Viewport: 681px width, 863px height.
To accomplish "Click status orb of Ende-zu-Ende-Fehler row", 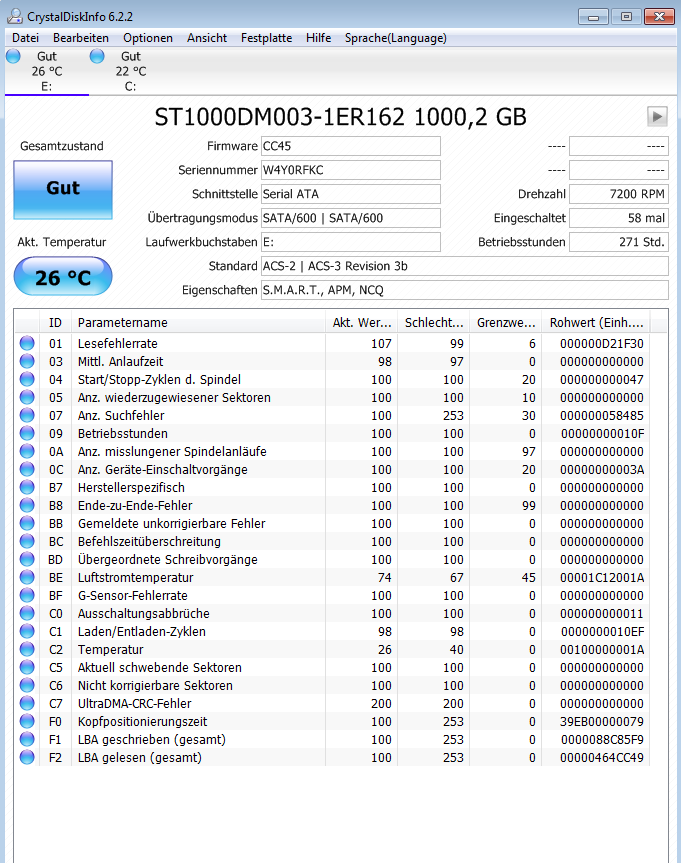I will click(x=27, y=505).
